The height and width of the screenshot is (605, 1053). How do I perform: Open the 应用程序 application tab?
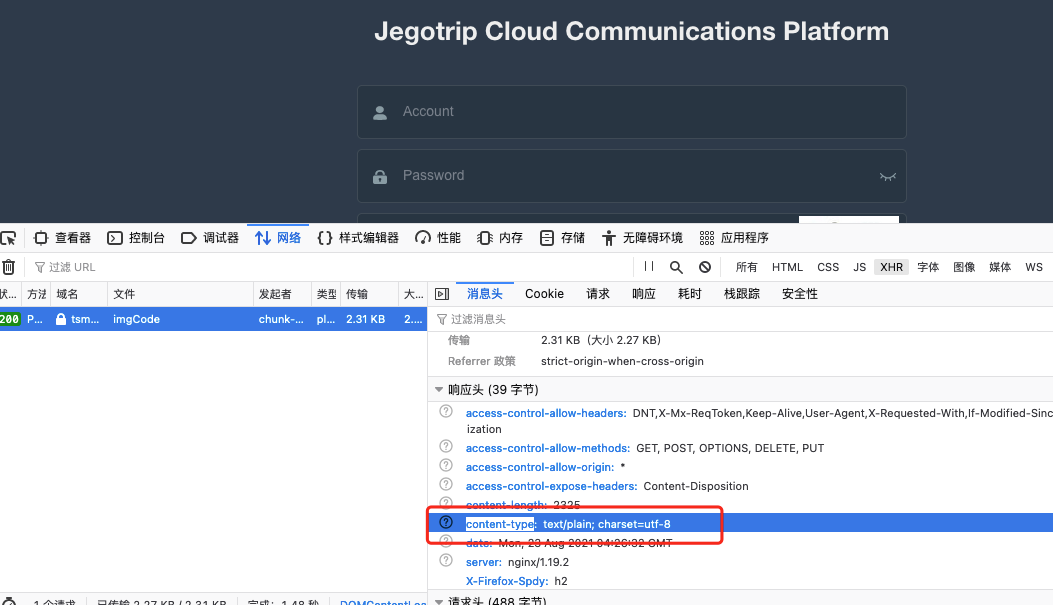(x=734, y=238)
